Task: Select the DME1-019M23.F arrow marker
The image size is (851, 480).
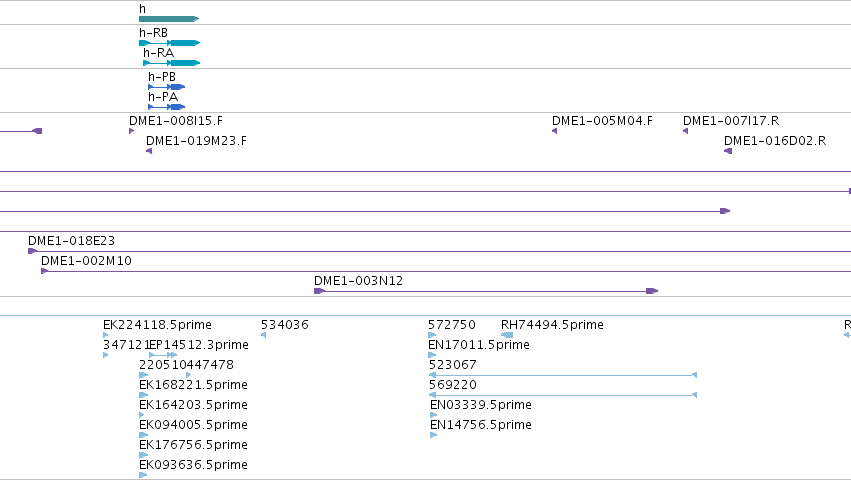Action: pyautogui.click(x=149, y=151)
